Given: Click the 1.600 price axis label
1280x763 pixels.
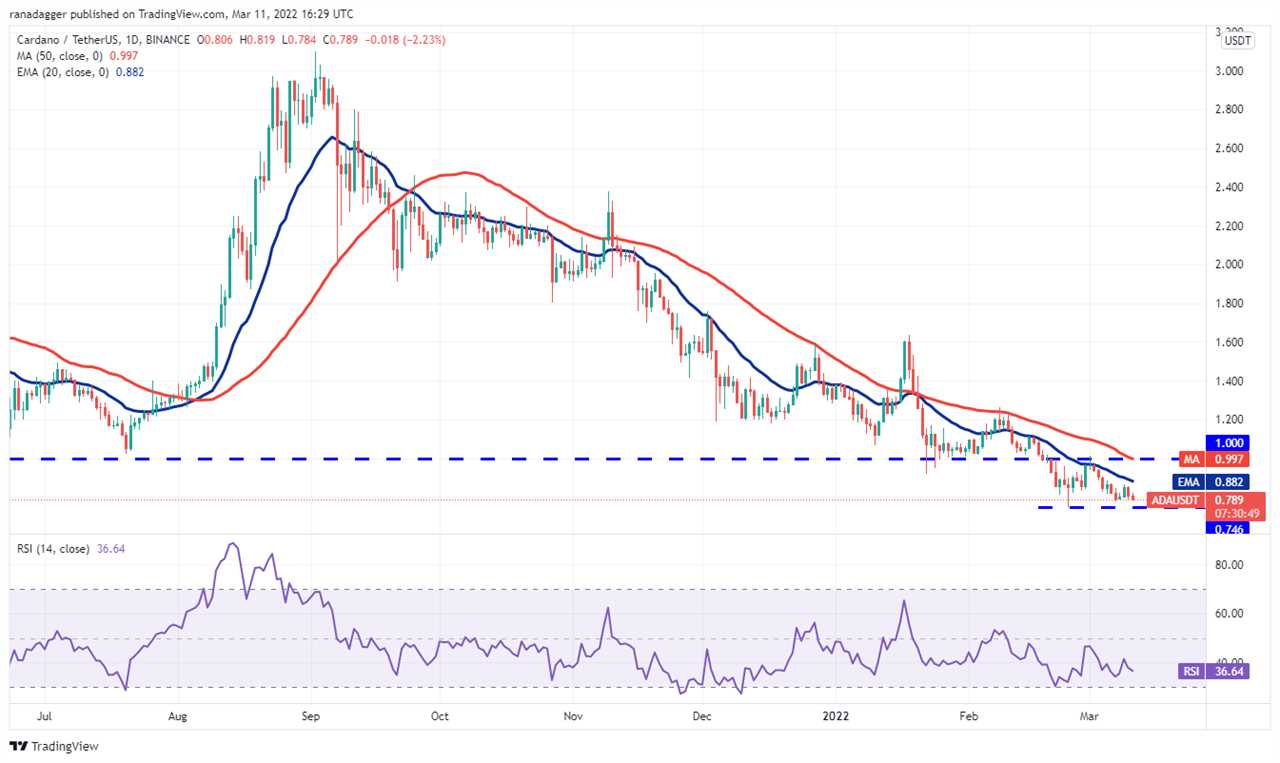Looking at the screenshot, I should tap(1229, 342).
